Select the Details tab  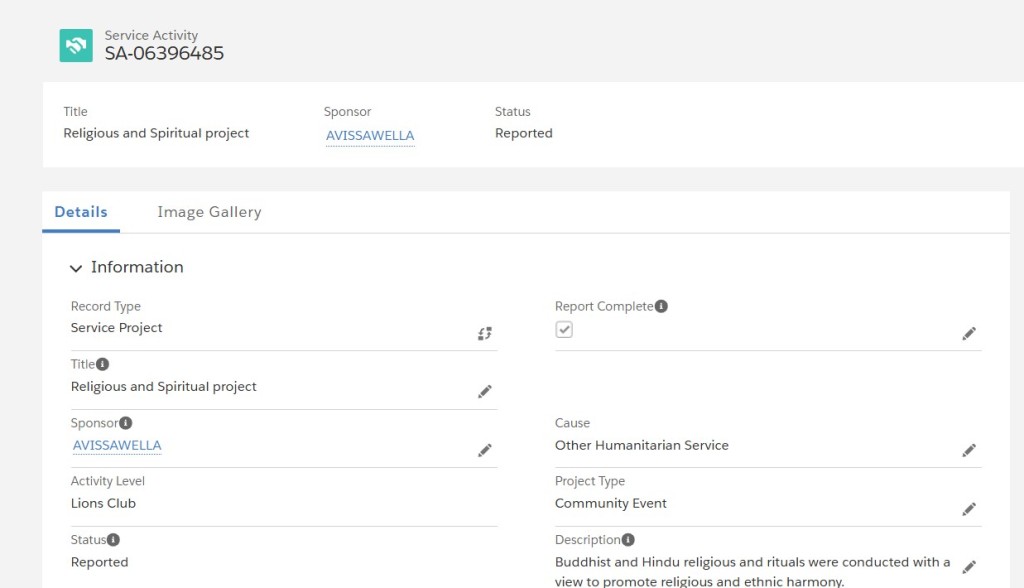click(81, 212)
